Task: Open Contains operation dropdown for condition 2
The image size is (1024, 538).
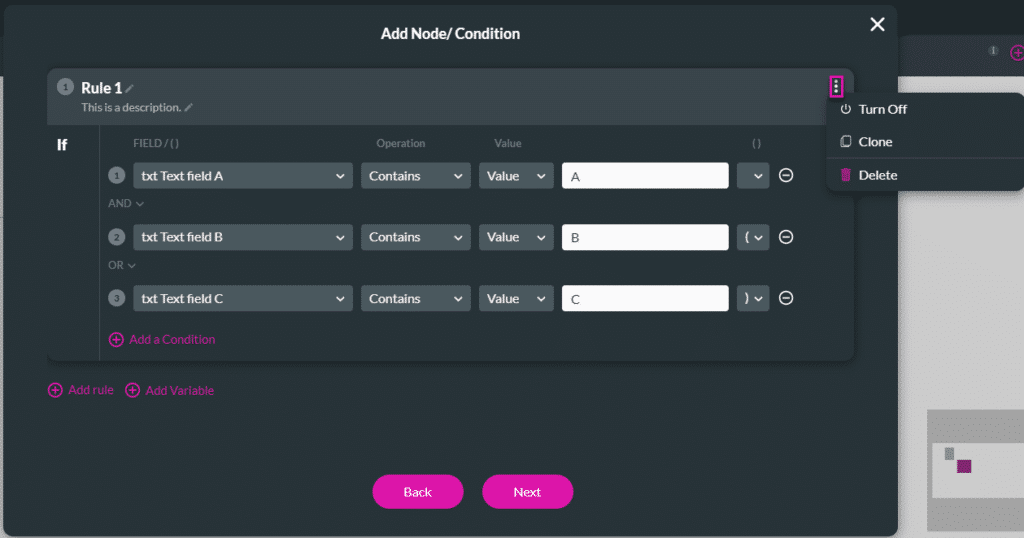Action: [415, 237]
